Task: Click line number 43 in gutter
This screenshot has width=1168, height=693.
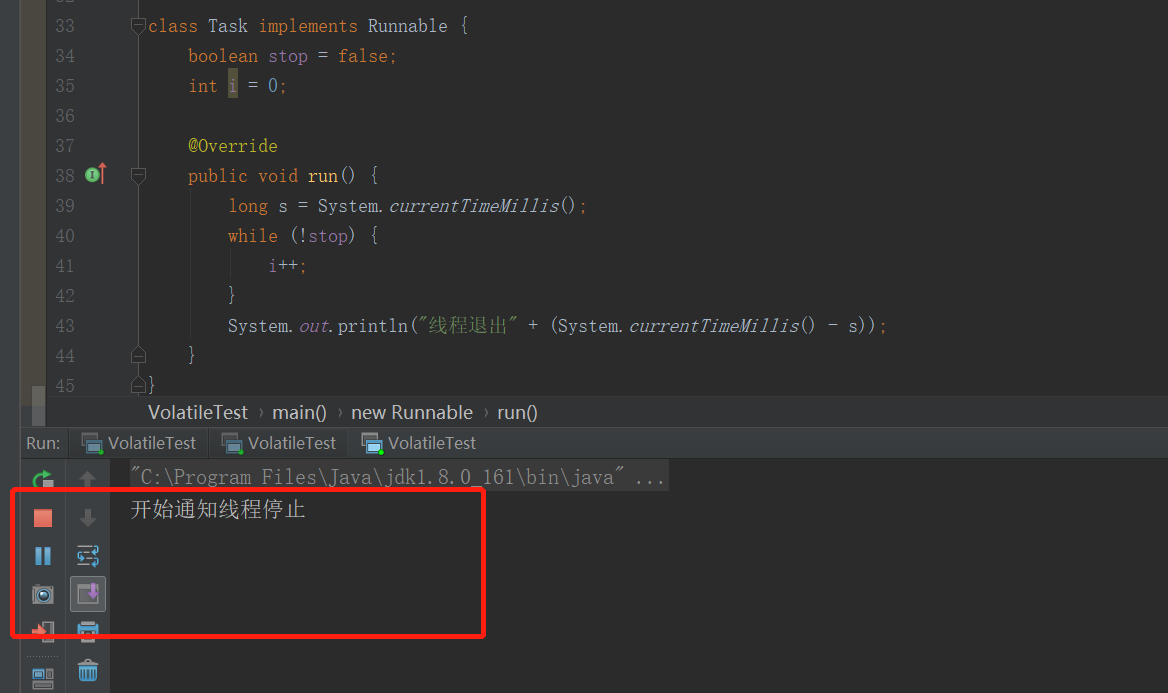Action: [x=65, y=326]
